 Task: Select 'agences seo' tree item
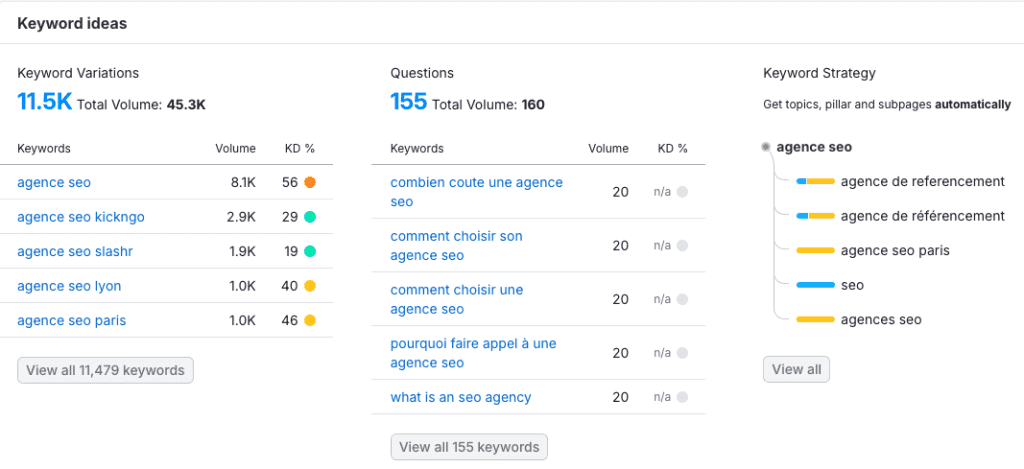click(881, 320)
